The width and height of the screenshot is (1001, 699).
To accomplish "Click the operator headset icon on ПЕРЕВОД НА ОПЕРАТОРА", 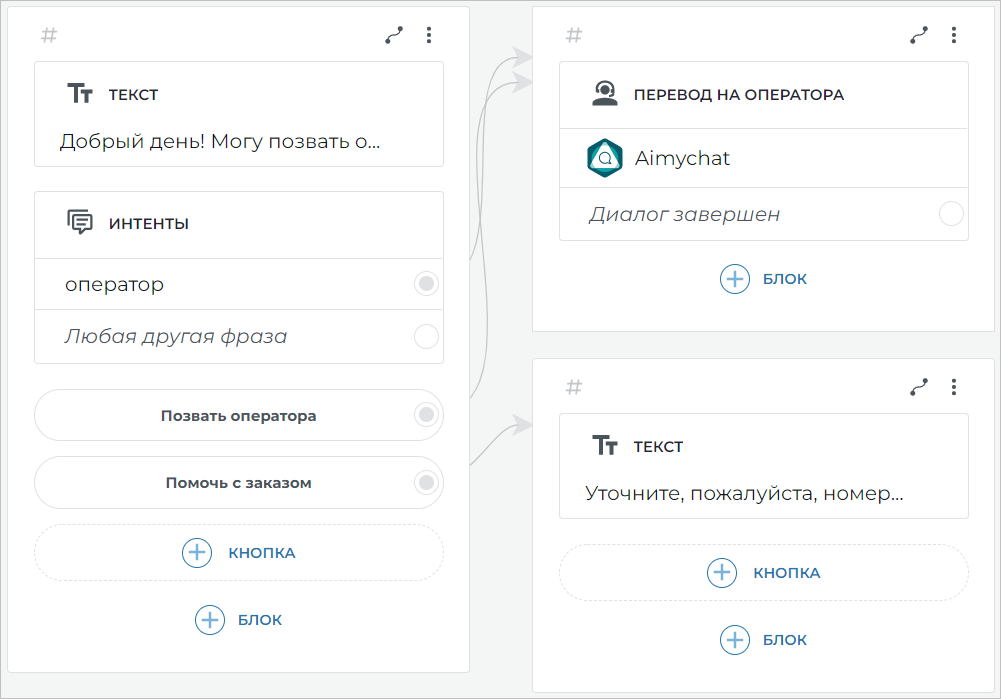I will [606, 95].
